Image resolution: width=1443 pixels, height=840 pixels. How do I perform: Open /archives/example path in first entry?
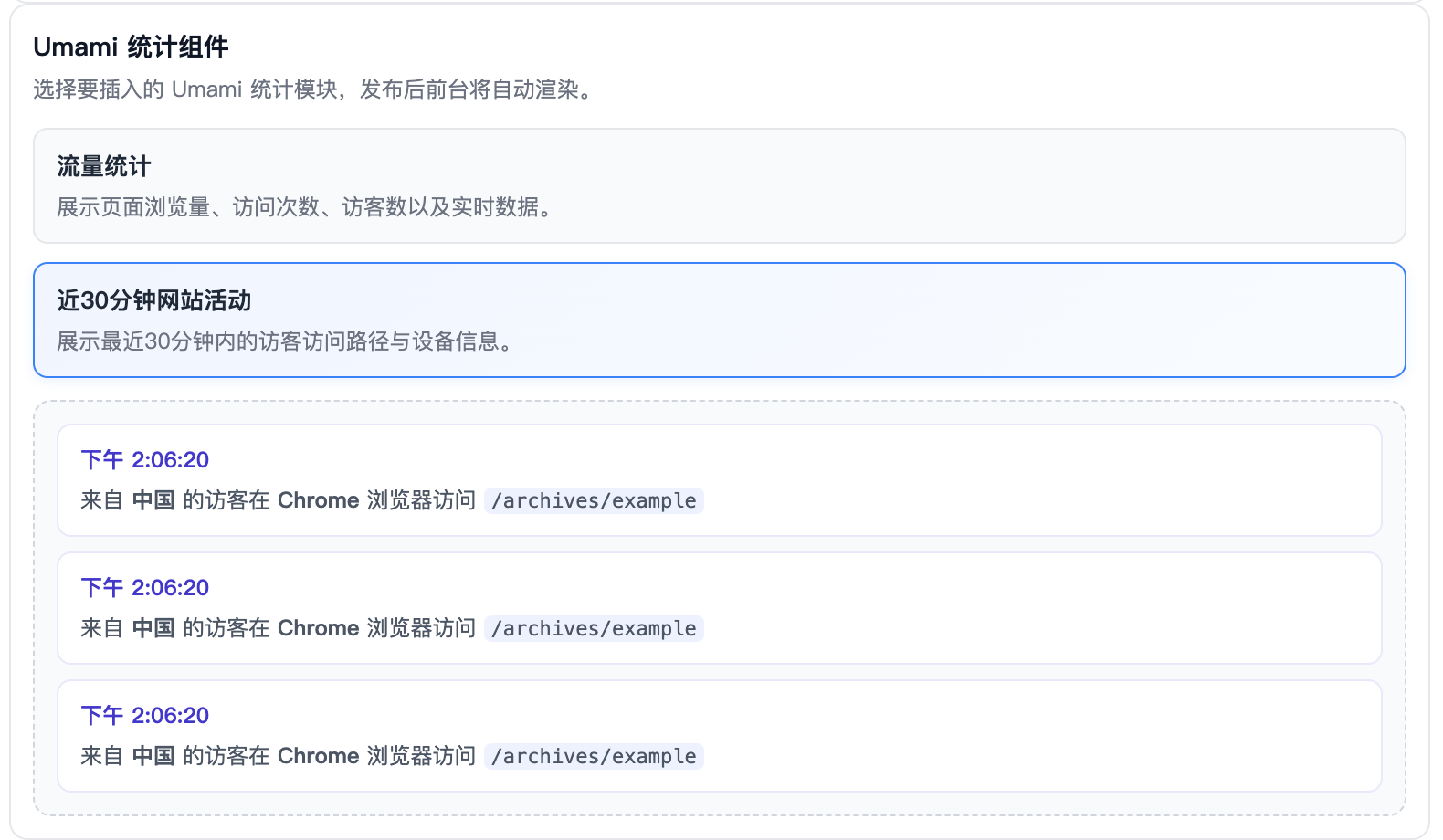pos(594,500)
